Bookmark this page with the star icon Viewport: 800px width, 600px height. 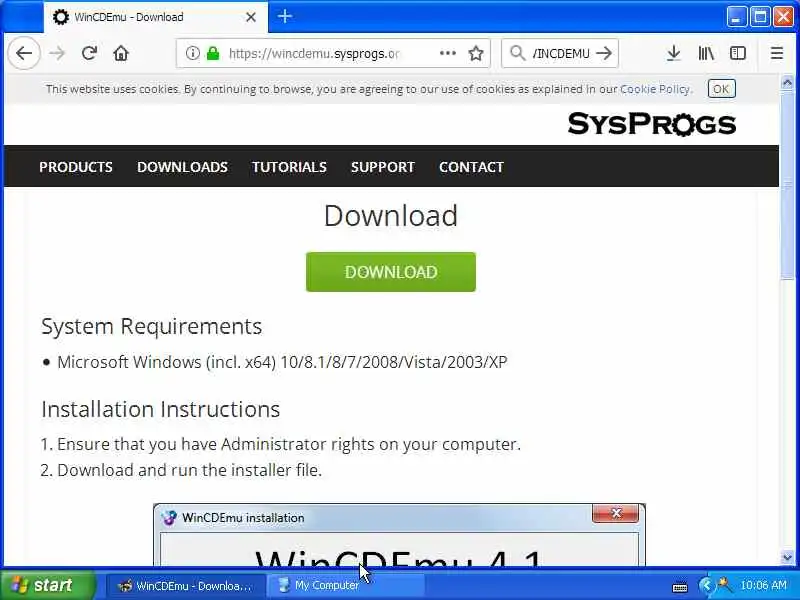coord(476,53)
